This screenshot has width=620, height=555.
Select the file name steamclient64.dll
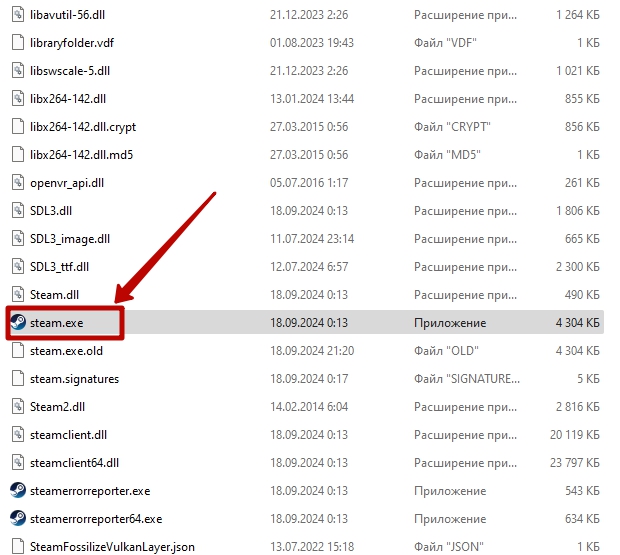[x=74, y=463]
